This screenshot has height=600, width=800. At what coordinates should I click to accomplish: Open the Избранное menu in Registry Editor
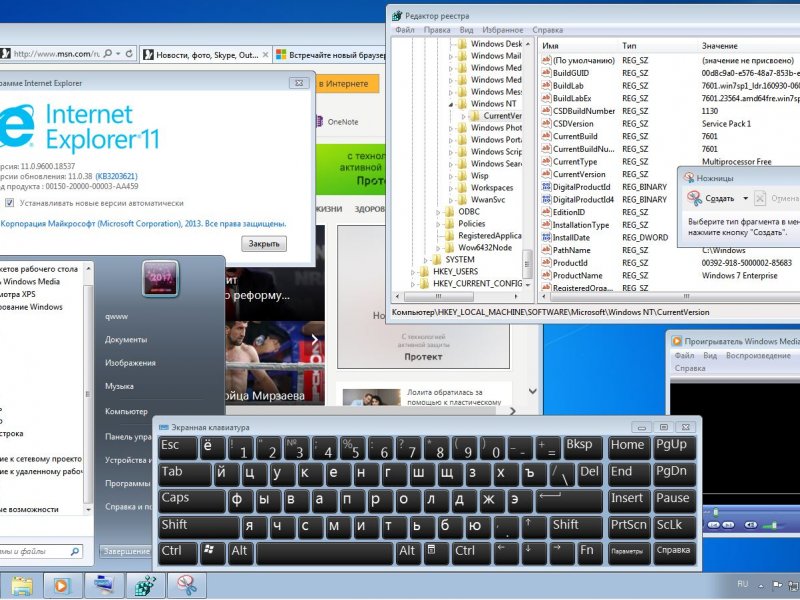click(x=503, y=30)
